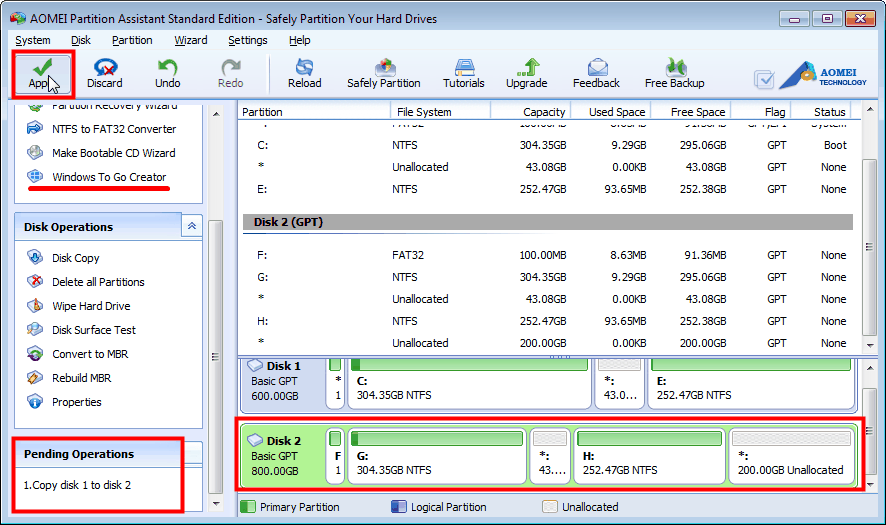Sort by the Partition column header

pyautogui.click(x=314, y=111)
